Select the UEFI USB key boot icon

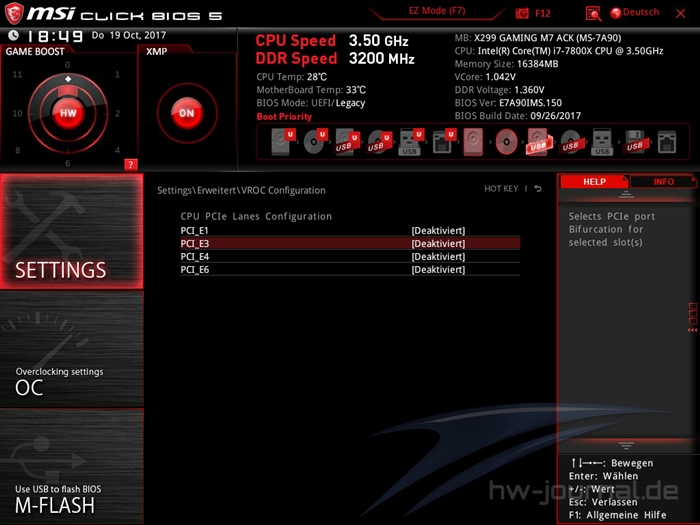pos(411,142)
